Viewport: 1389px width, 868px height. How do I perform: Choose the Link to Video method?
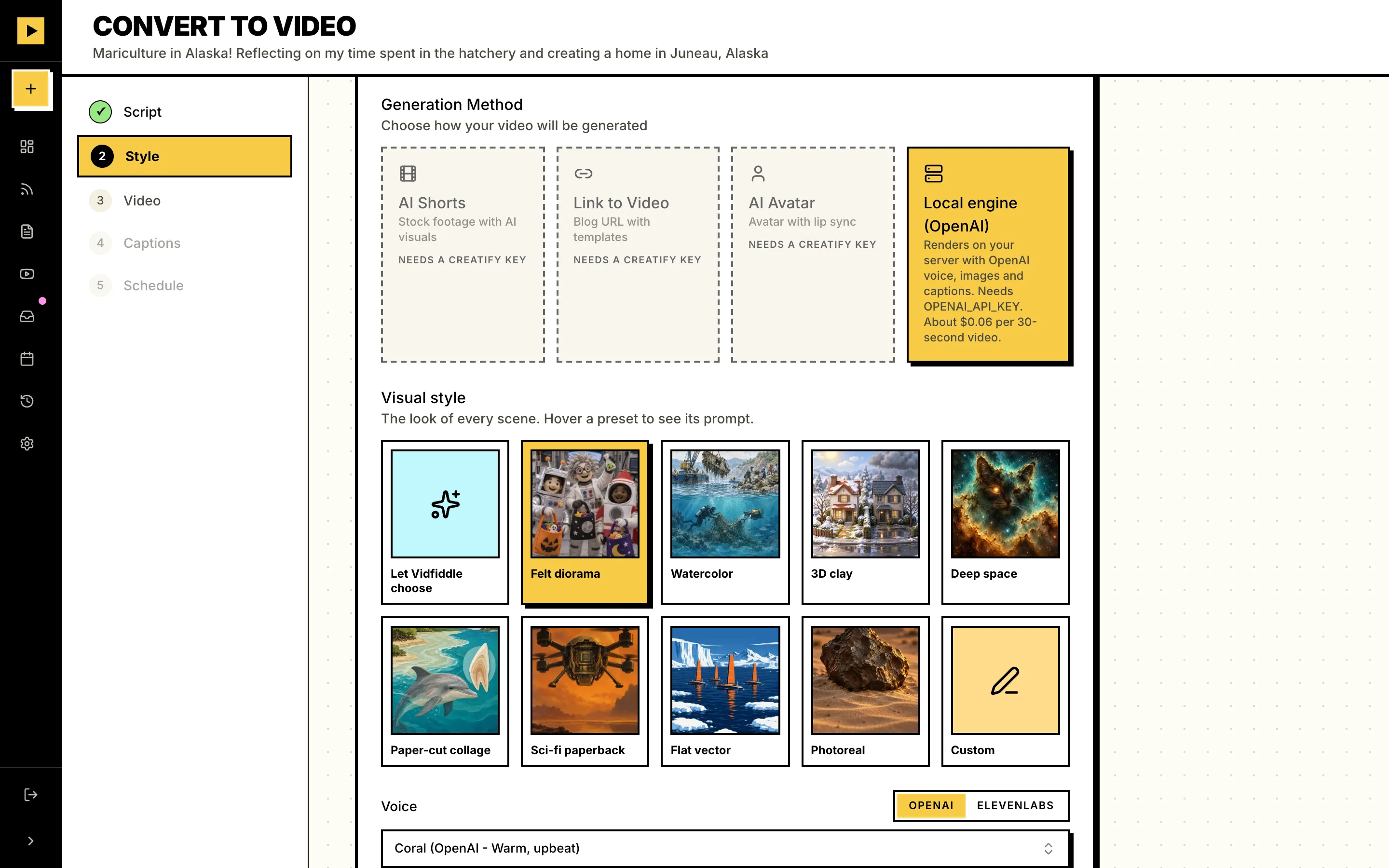(638, 254)
